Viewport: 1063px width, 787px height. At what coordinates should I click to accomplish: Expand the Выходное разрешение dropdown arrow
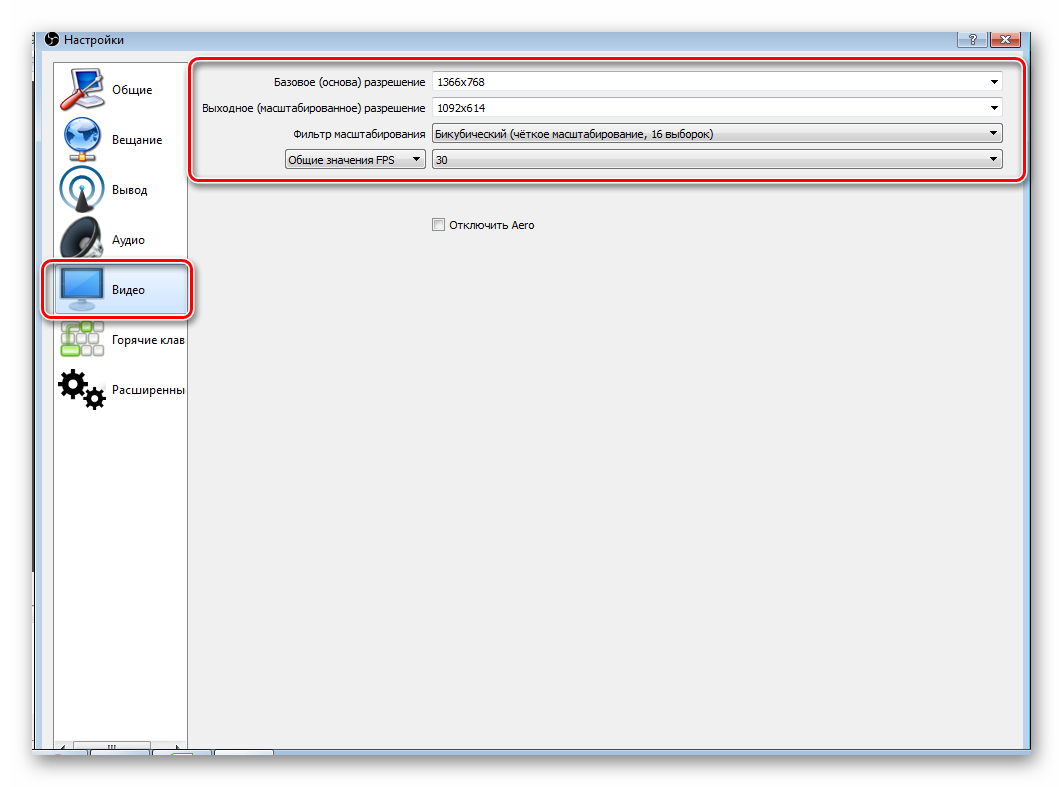click(x=994, y=108)
